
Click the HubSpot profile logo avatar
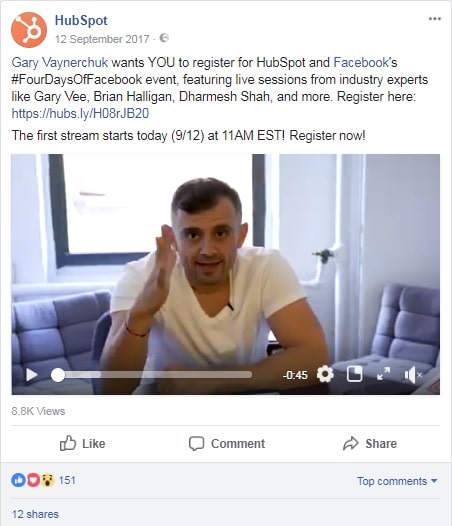(x=29, y=30)
